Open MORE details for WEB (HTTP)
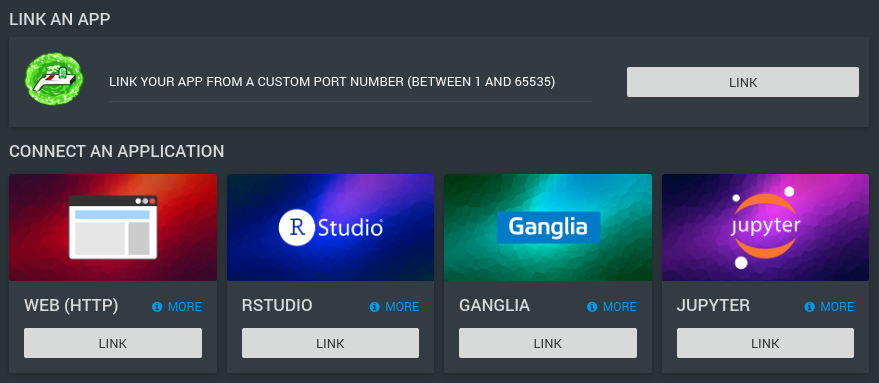Image resolution: width=879 pixels, height=383 pixels. pos(184,307)
